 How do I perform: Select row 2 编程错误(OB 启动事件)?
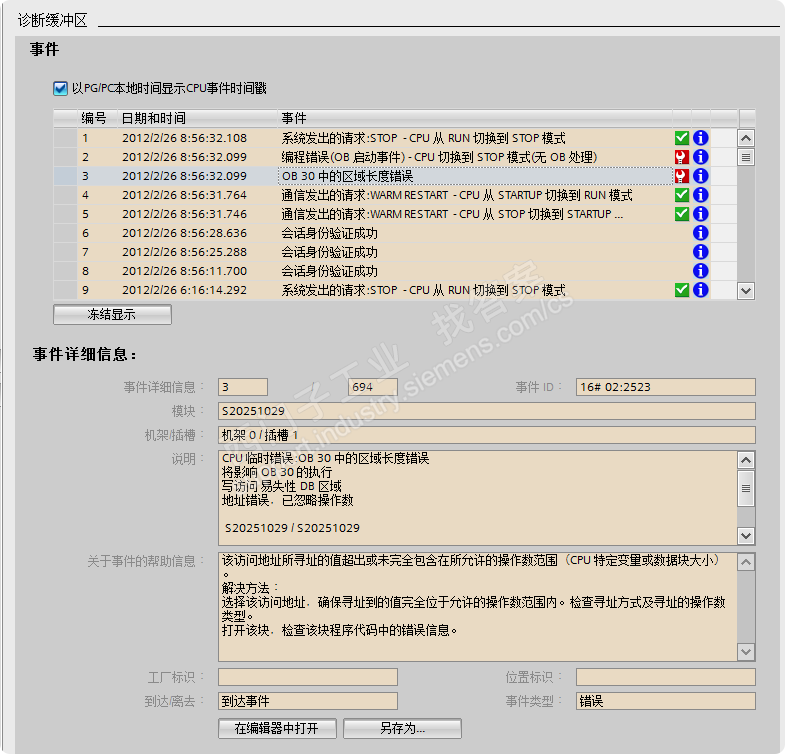[x=396, y=157]
